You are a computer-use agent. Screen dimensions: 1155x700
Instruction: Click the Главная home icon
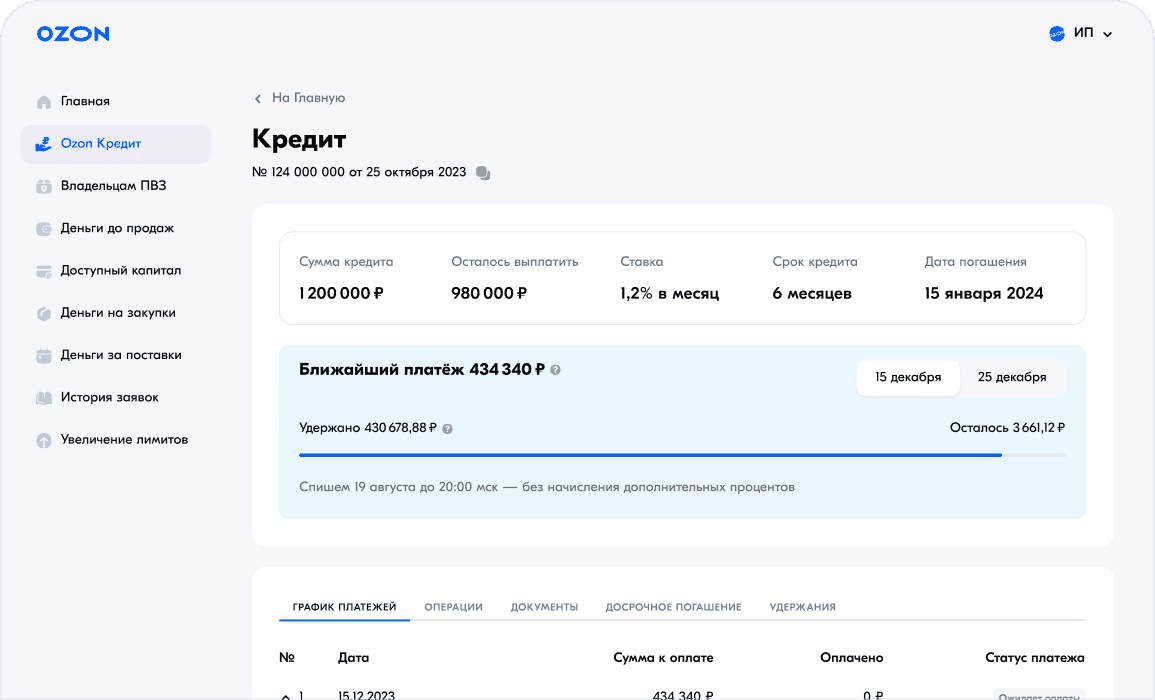pos(44,102)
